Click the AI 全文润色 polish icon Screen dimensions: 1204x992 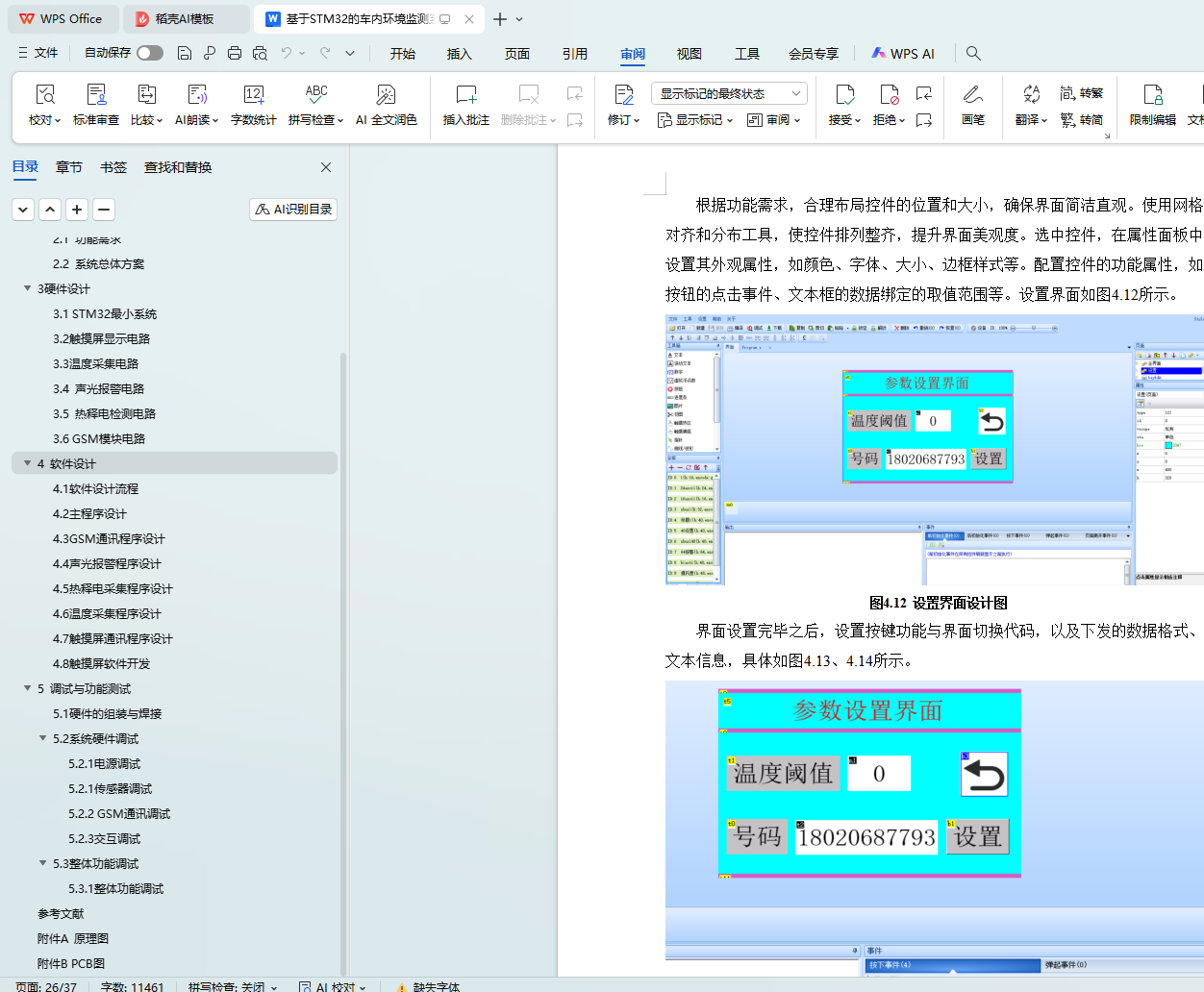[x=386, y=95]
